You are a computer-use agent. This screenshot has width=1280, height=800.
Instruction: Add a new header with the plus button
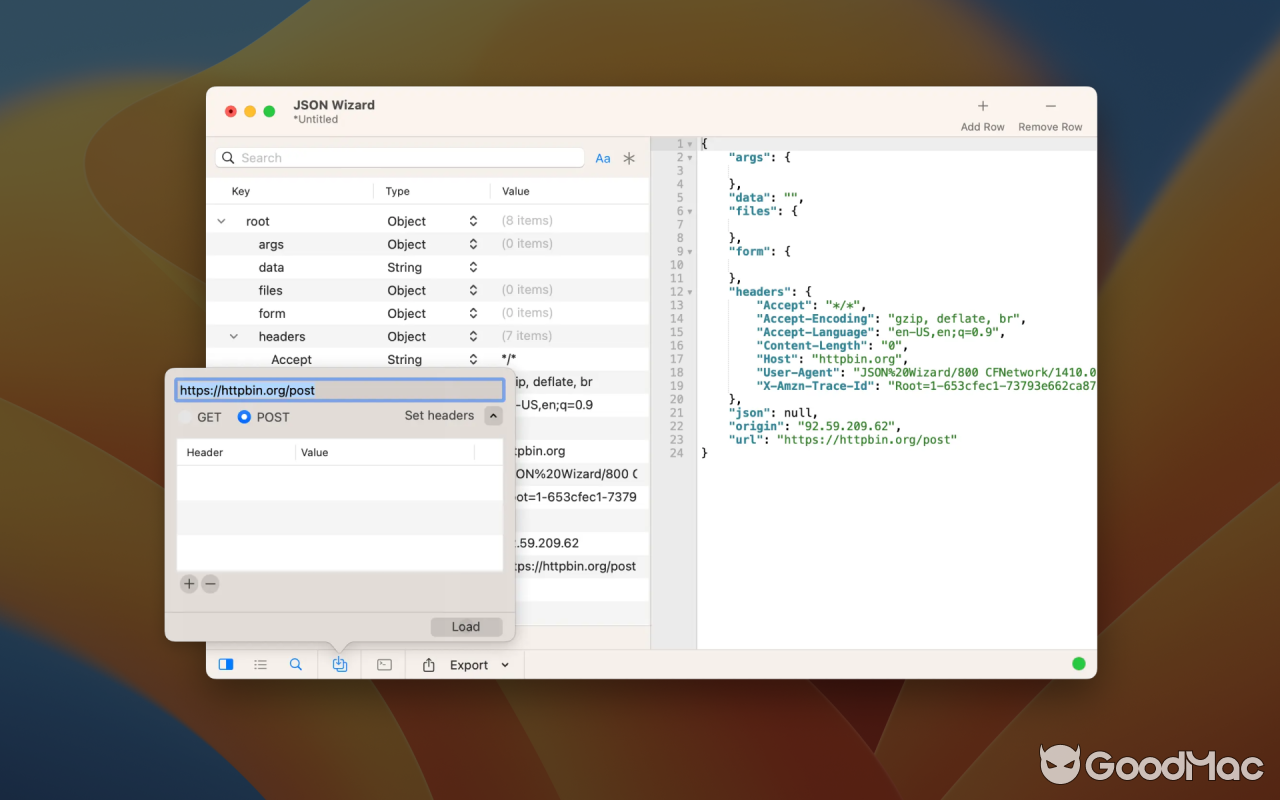(x=189, y=584)
